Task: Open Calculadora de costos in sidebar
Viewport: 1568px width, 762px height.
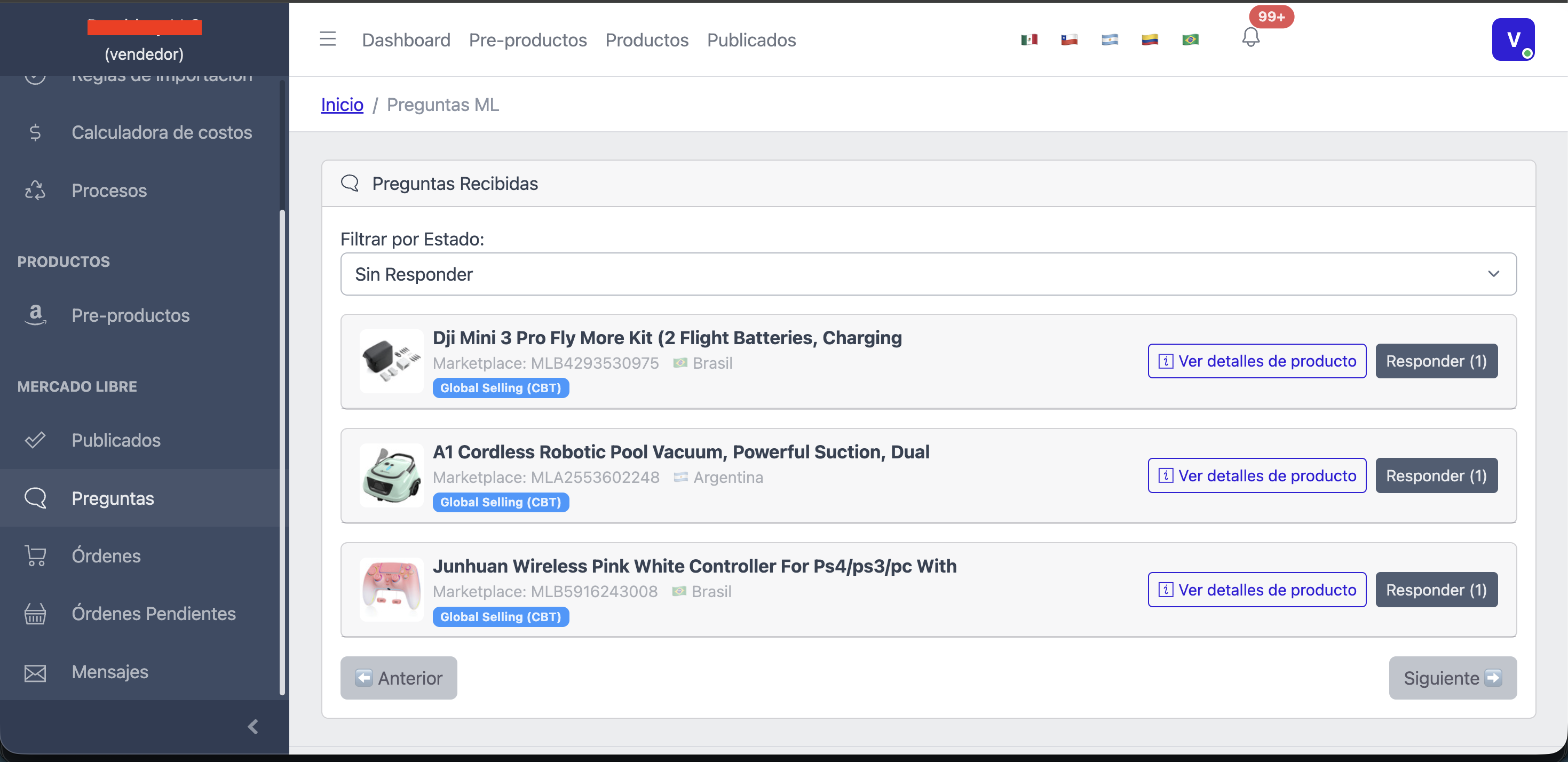Action: coord(161,132)
